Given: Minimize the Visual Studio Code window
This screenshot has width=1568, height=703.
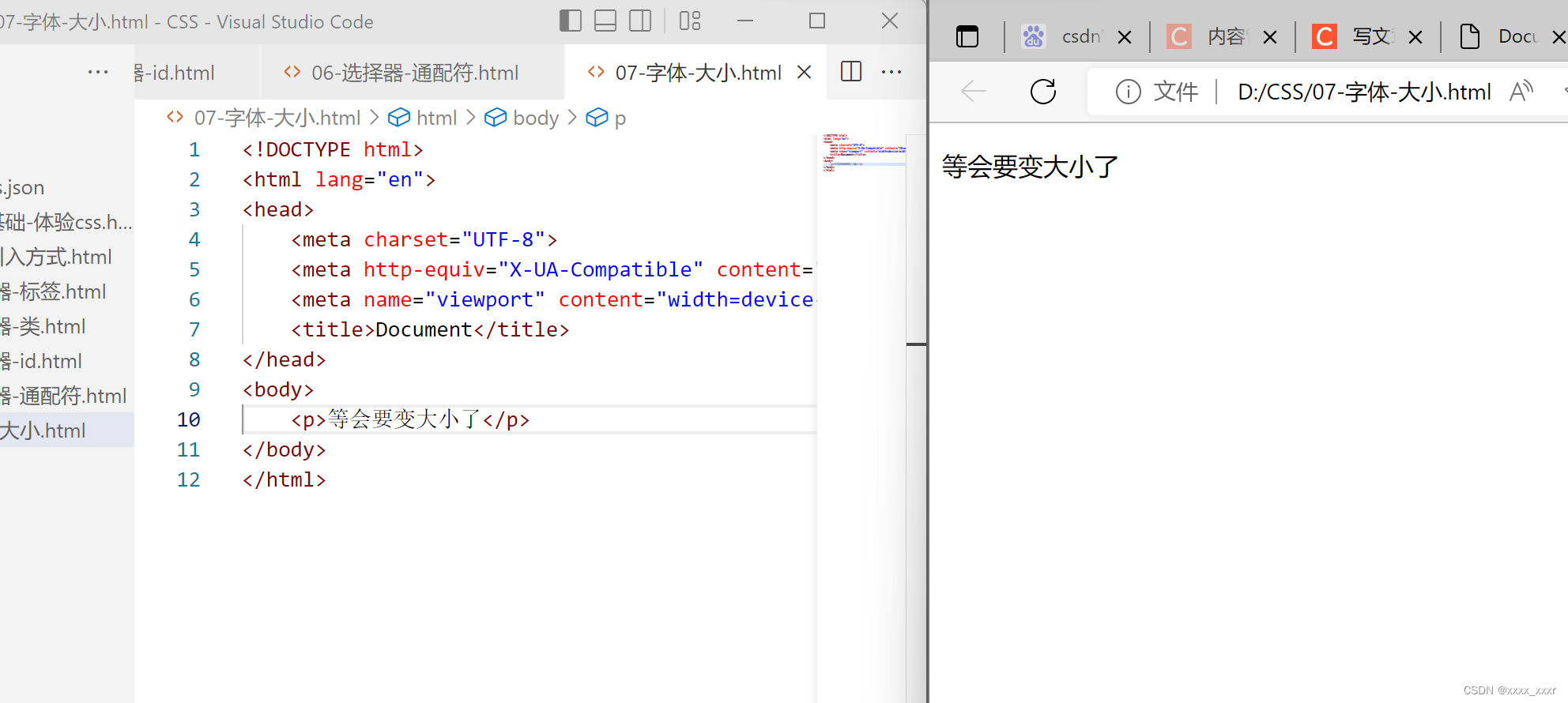Looking at the screenshot, I should pos(745,21).
